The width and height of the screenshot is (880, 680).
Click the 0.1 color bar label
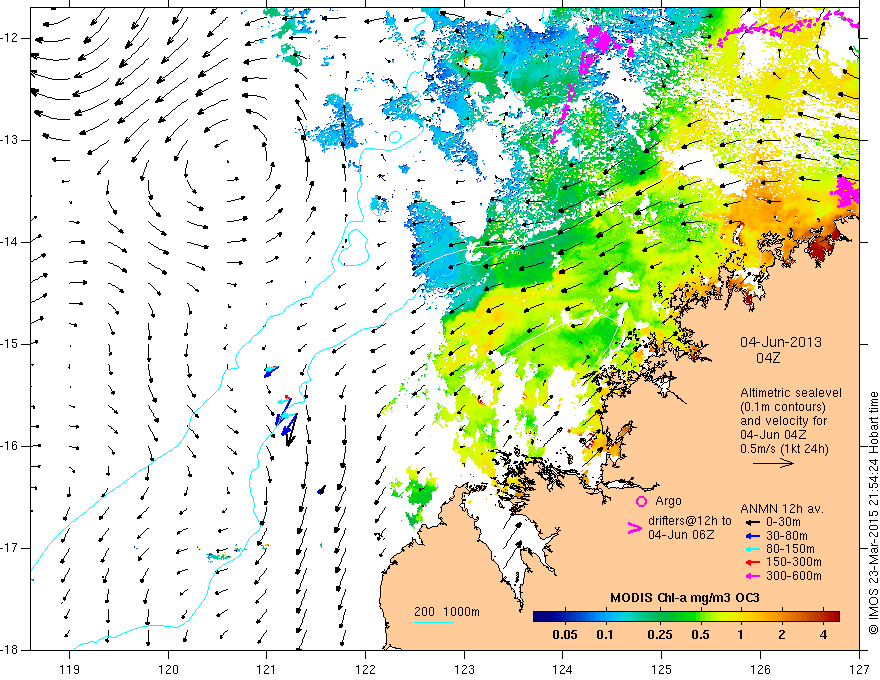pyautogui.click(x=604, y=635)
